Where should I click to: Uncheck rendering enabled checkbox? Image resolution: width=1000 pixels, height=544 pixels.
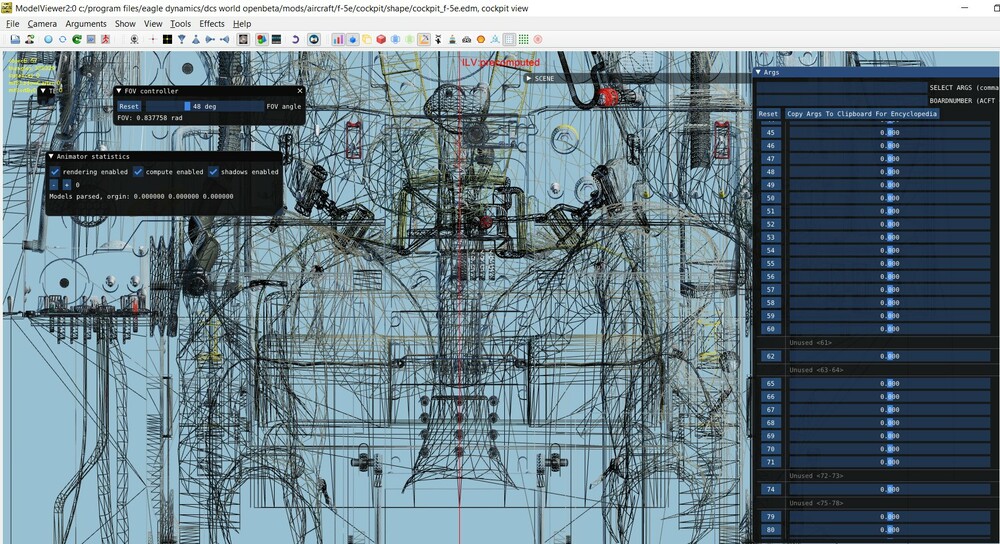55,172
